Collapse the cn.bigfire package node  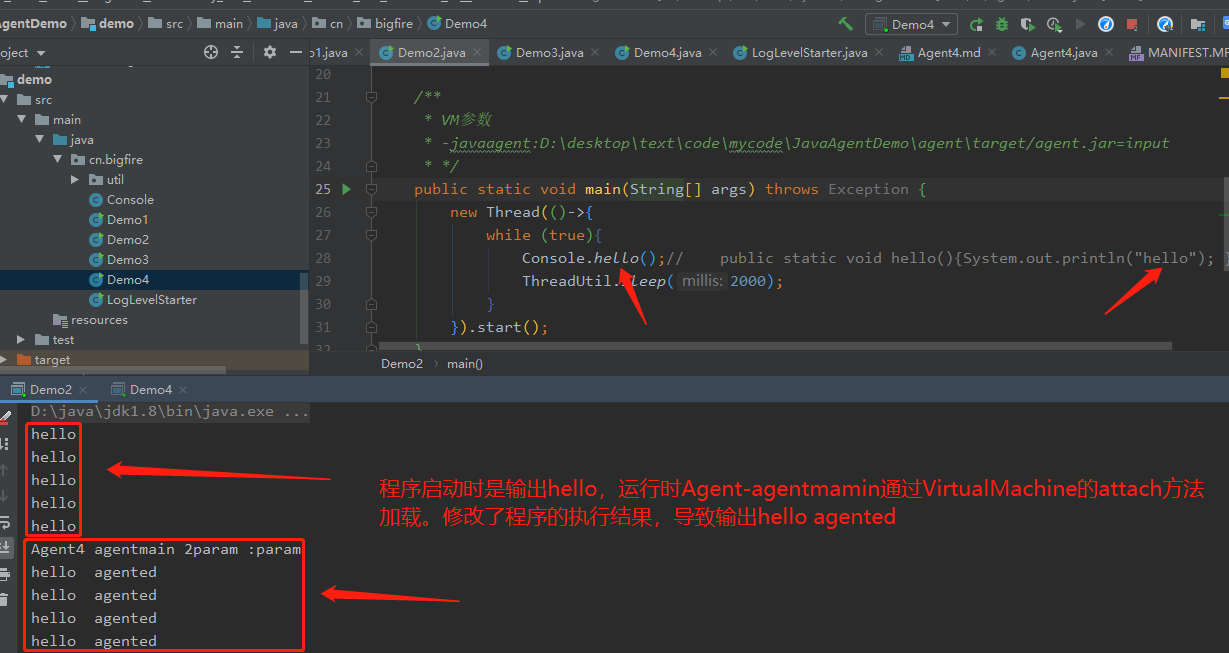point(58,160)
